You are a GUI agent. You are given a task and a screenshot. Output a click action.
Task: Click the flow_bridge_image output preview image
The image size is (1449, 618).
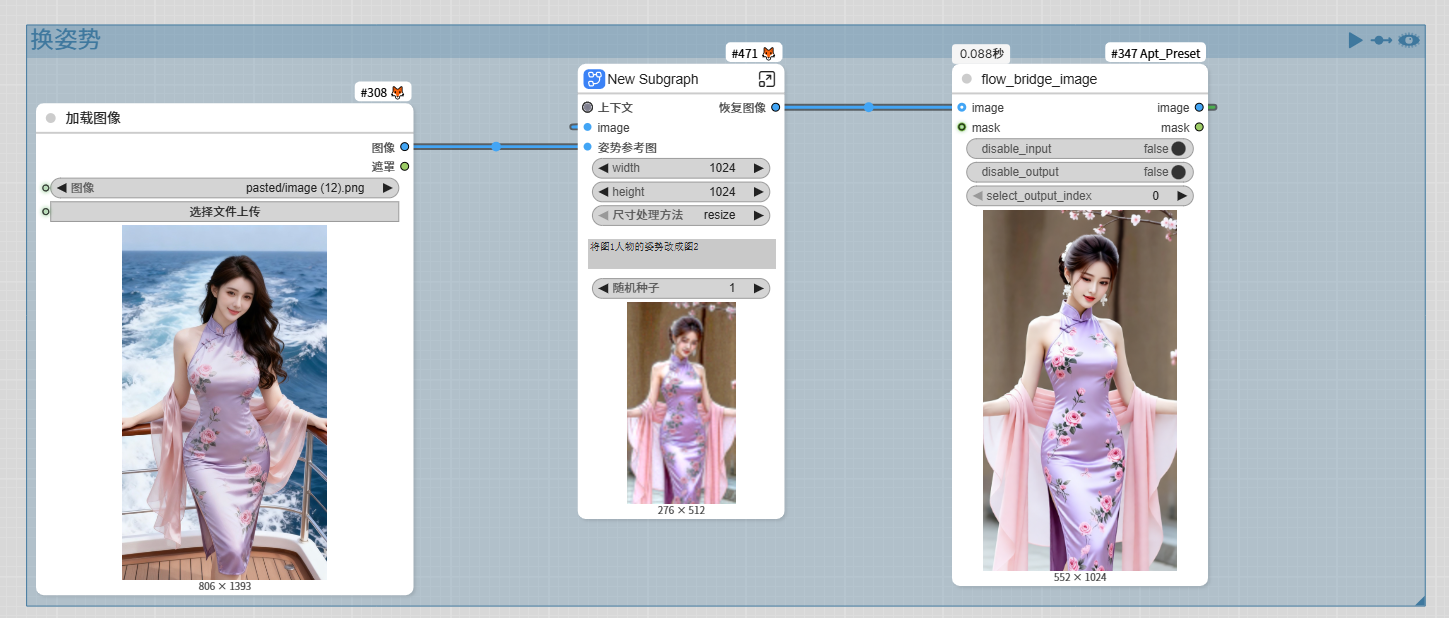[1079, 390]
